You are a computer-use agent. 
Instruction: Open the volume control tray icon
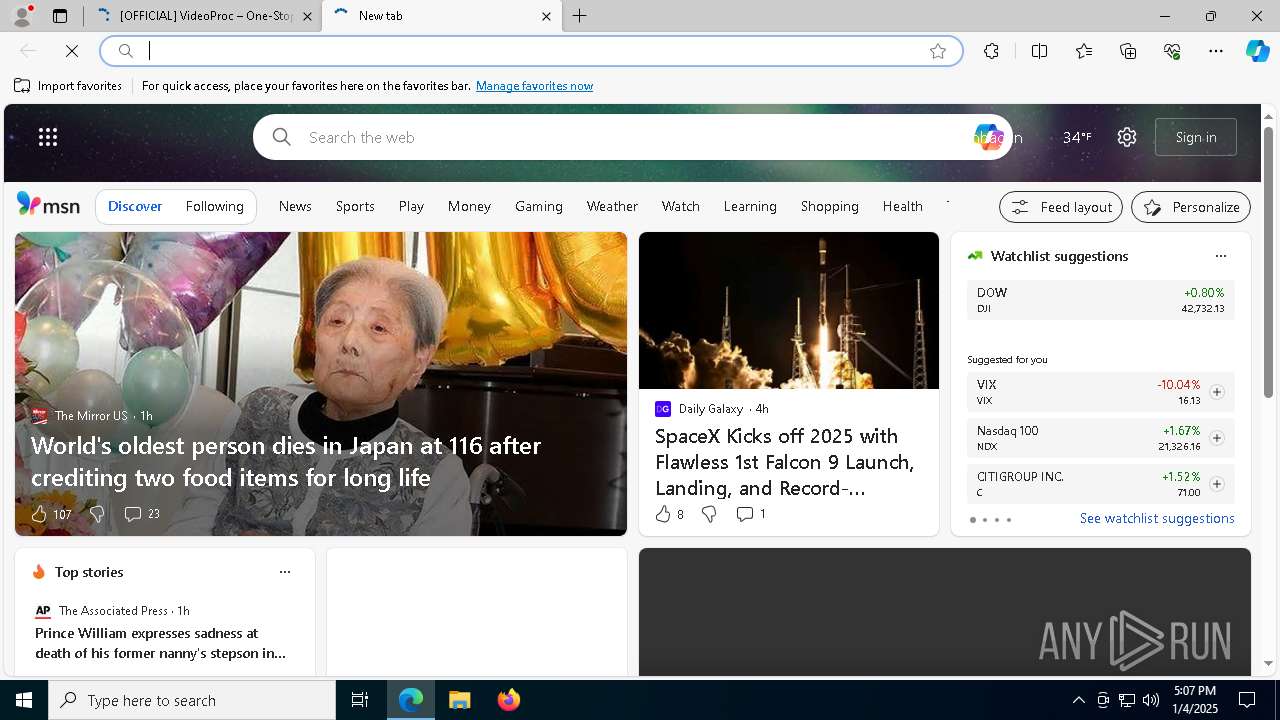point(1151,700)
